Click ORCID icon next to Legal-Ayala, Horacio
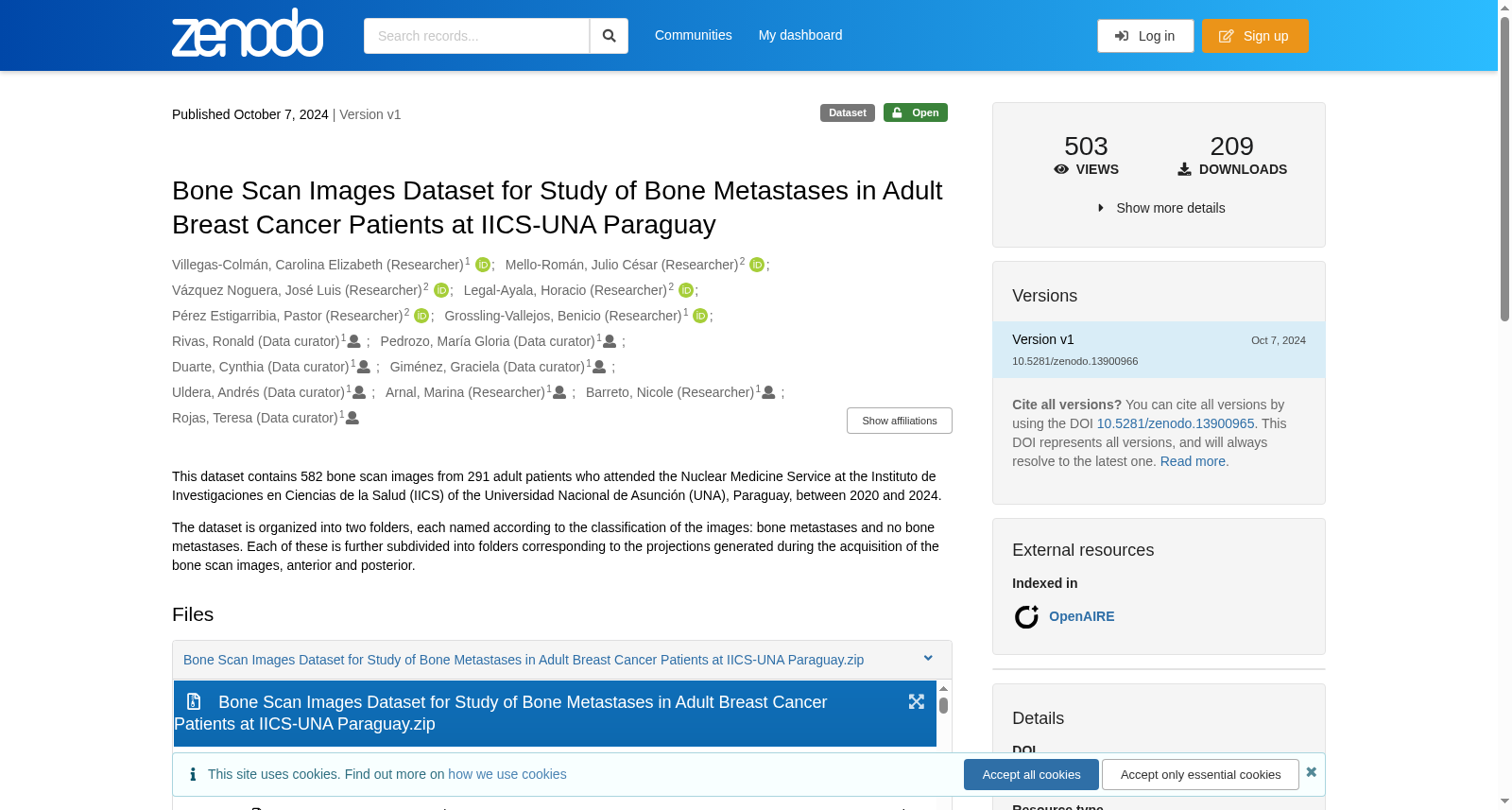Image resolution: width=1512 pixels, height=810 pixels. 686,290
